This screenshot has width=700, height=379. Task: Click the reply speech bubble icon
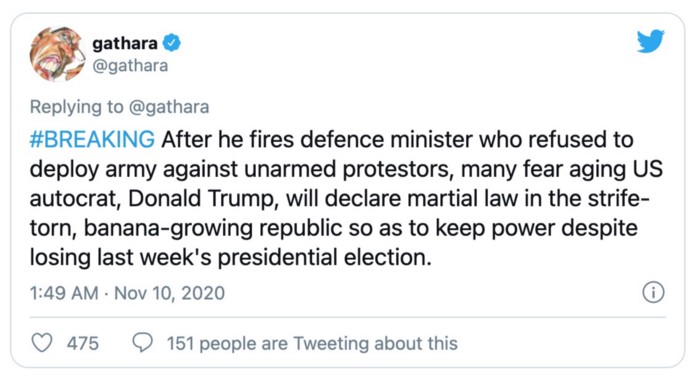143,343
